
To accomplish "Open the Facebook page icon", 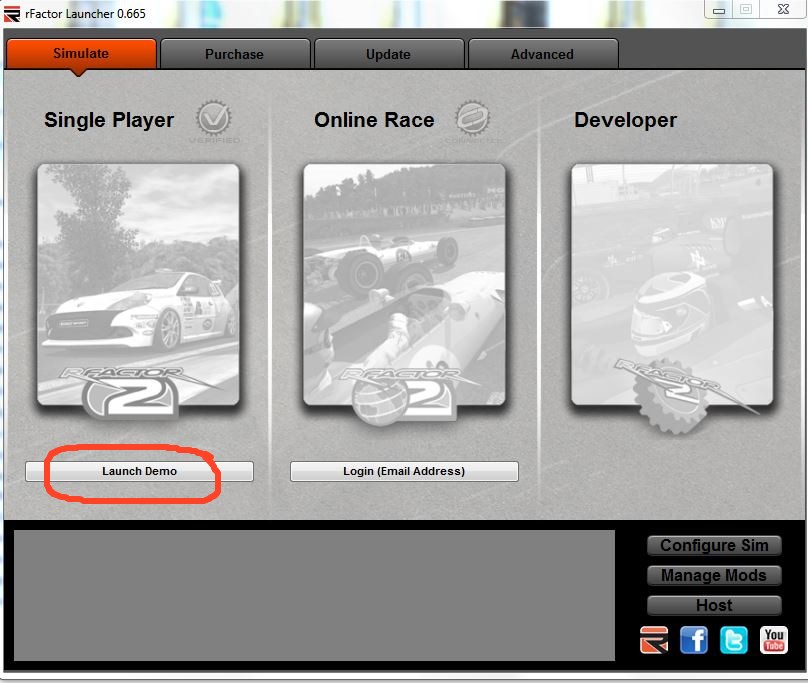I will coord(694,640).
